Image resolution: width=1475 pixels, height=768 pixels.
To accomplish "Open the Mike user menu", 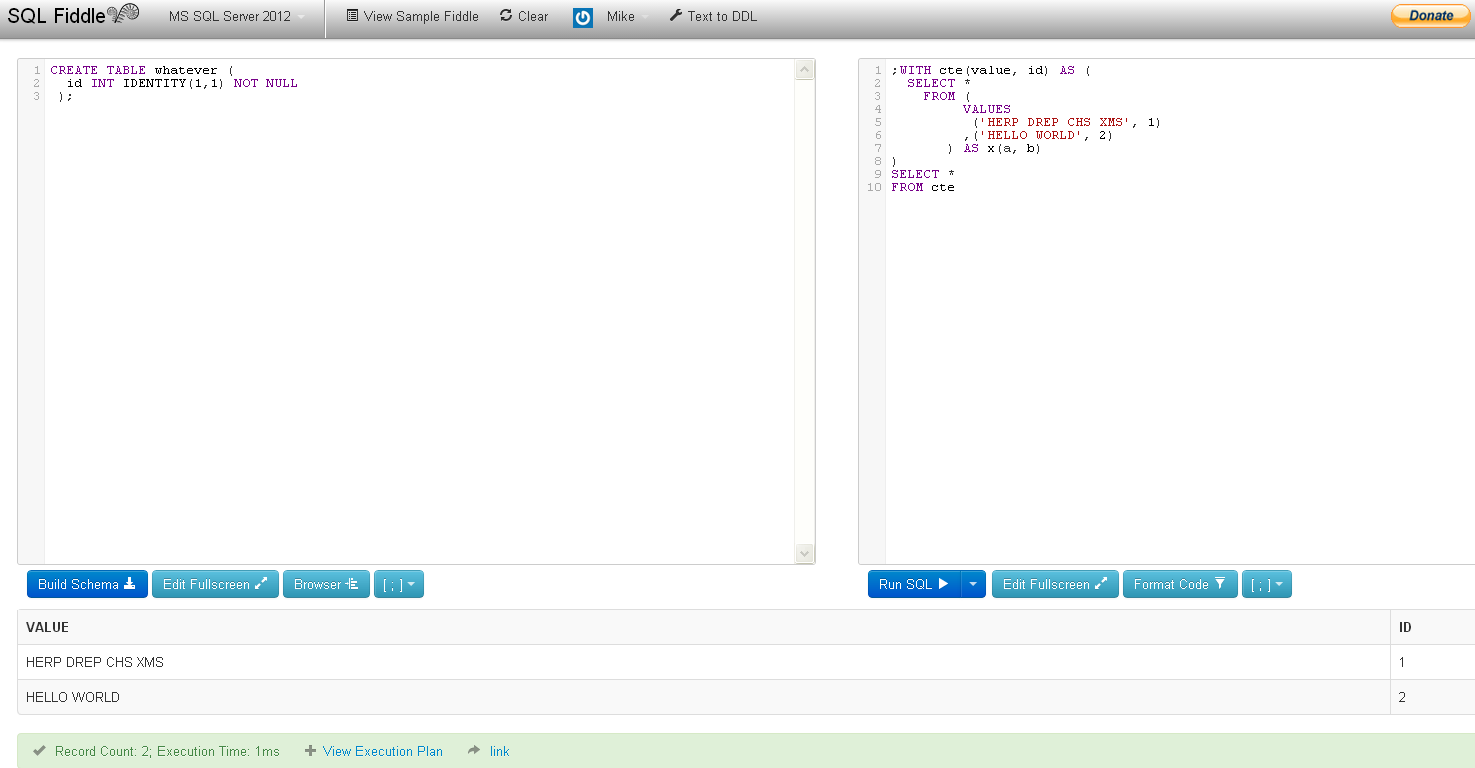I will (627, 16).
